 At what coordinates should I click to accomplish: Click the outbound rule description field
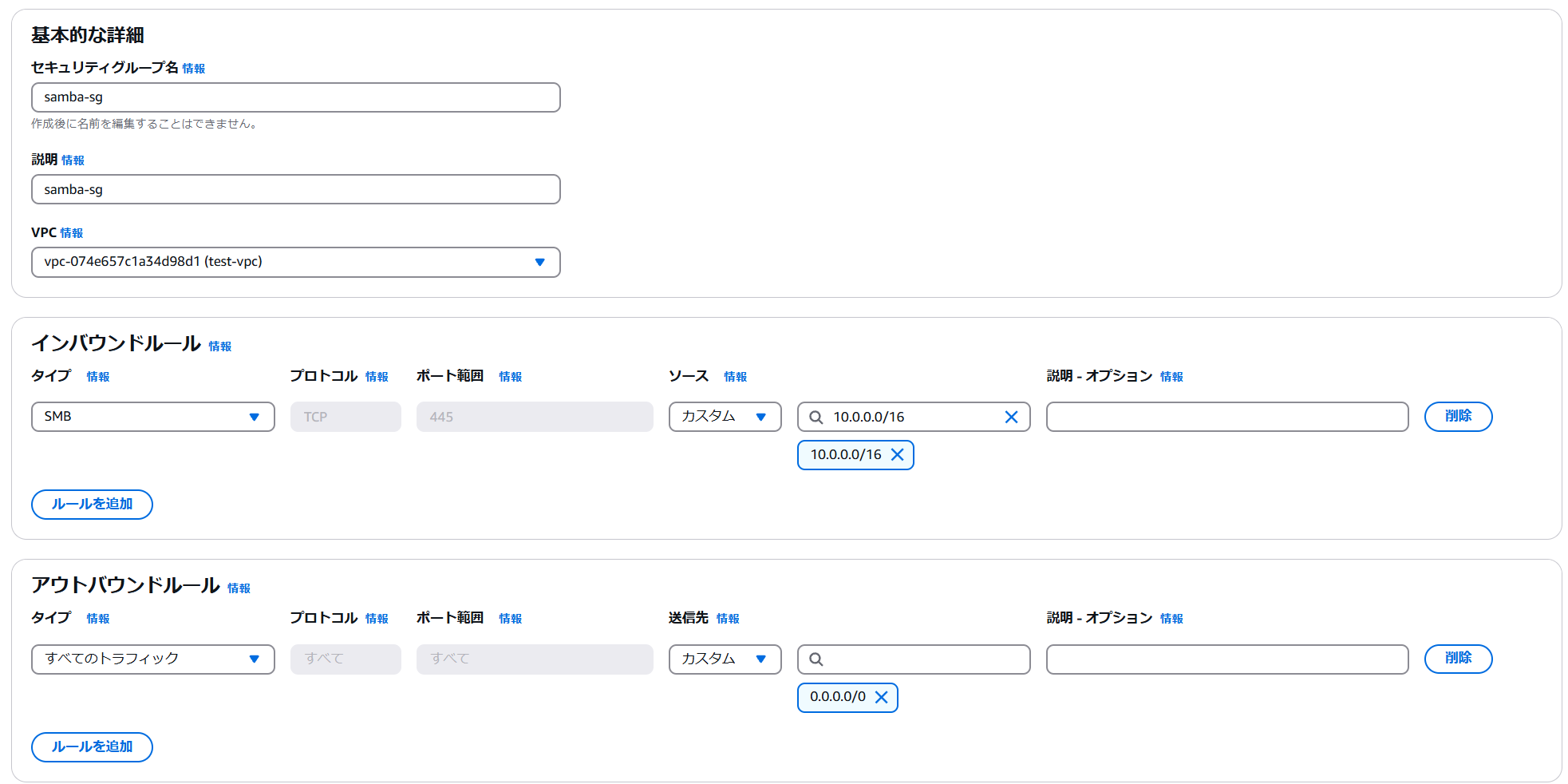[x=1227, y=659]
